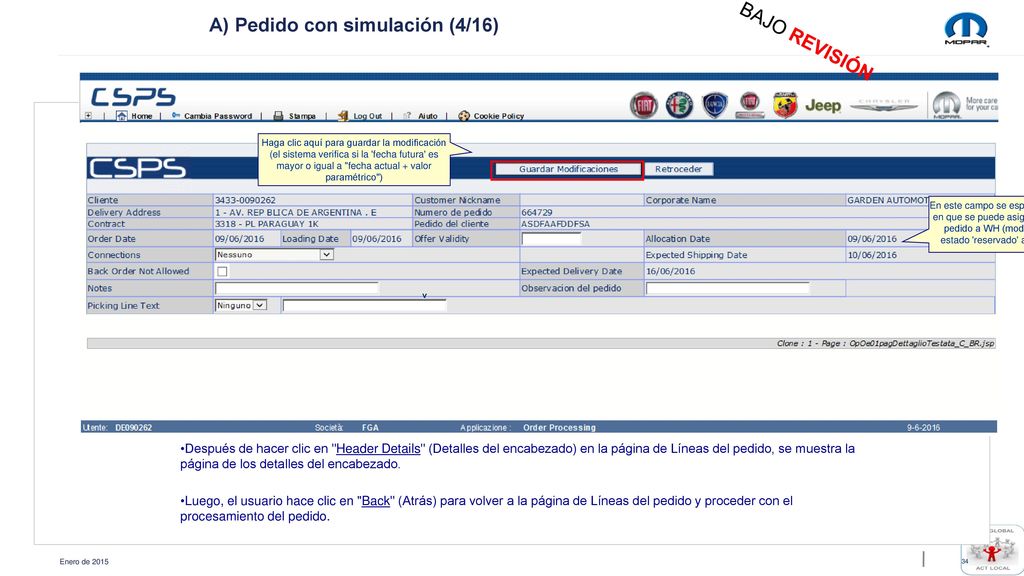Click the Aiuto help icon
This screenshot has height=576, width=1024.
[x=408, y=116]
